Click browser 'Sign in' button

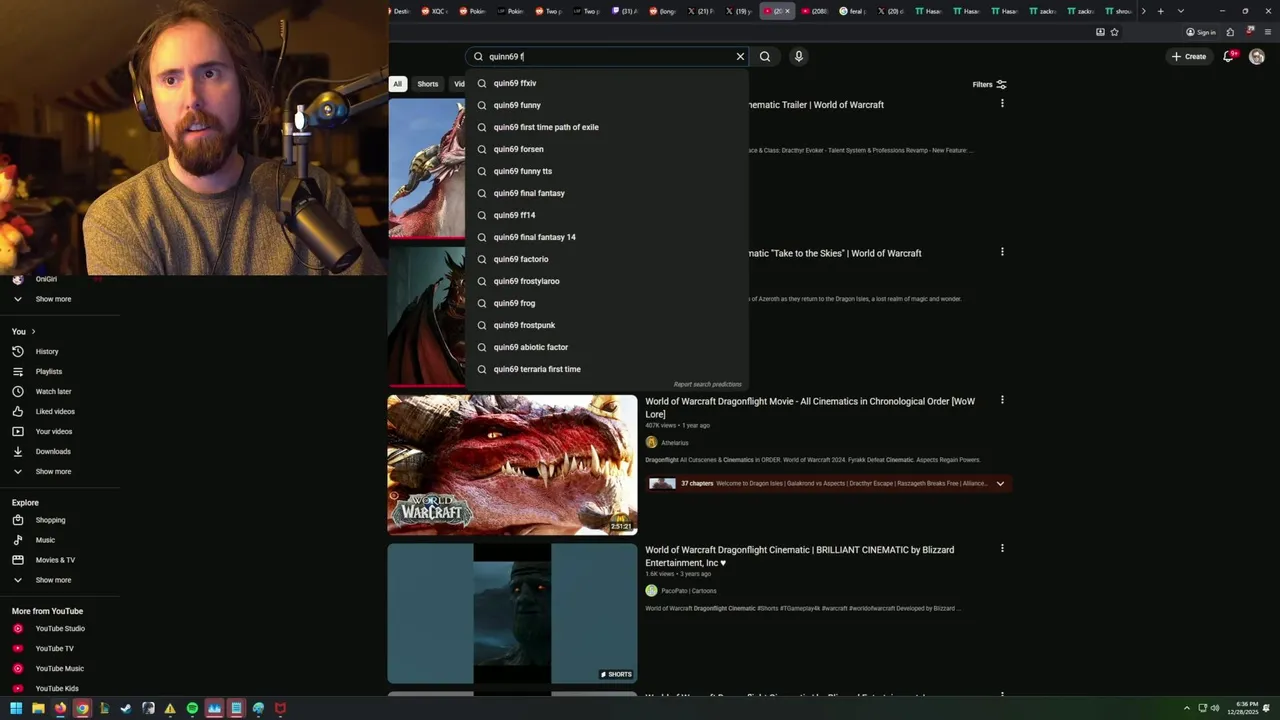pyautogui.click(x=1201, y=32)
